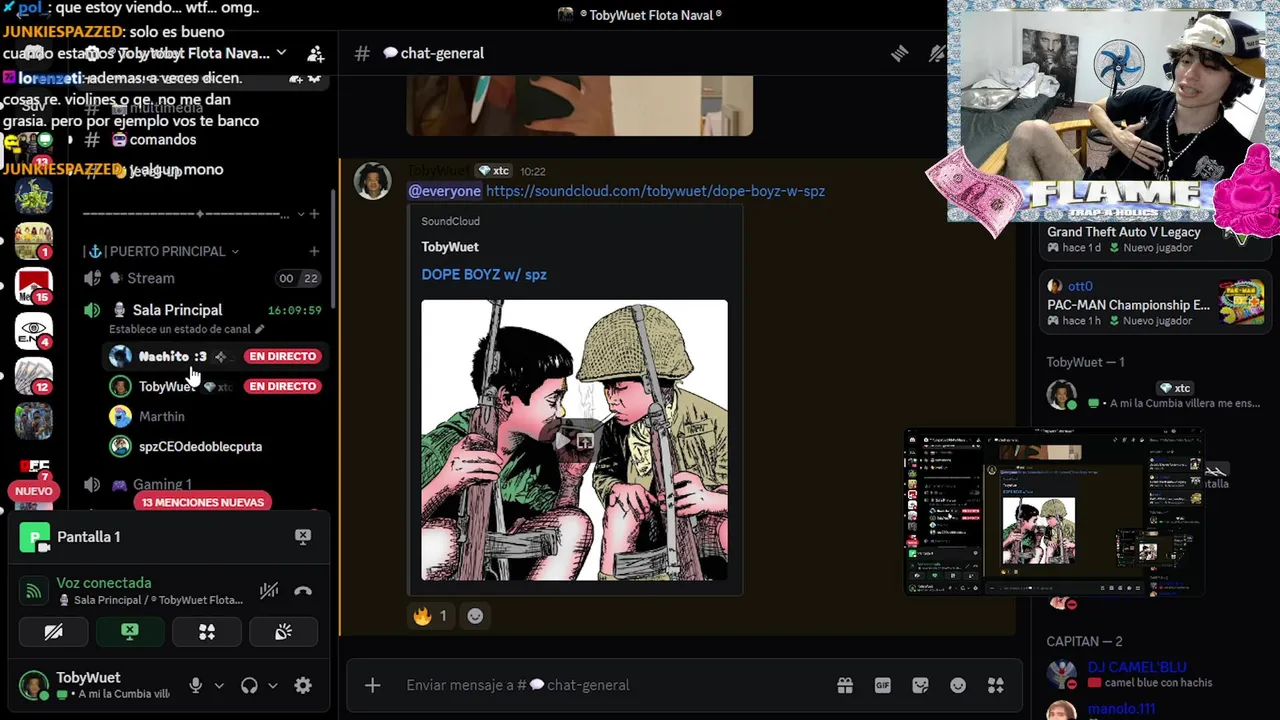Open connection quality signal icon
This screenshot has width=1280, height=720.
(33, 591)
